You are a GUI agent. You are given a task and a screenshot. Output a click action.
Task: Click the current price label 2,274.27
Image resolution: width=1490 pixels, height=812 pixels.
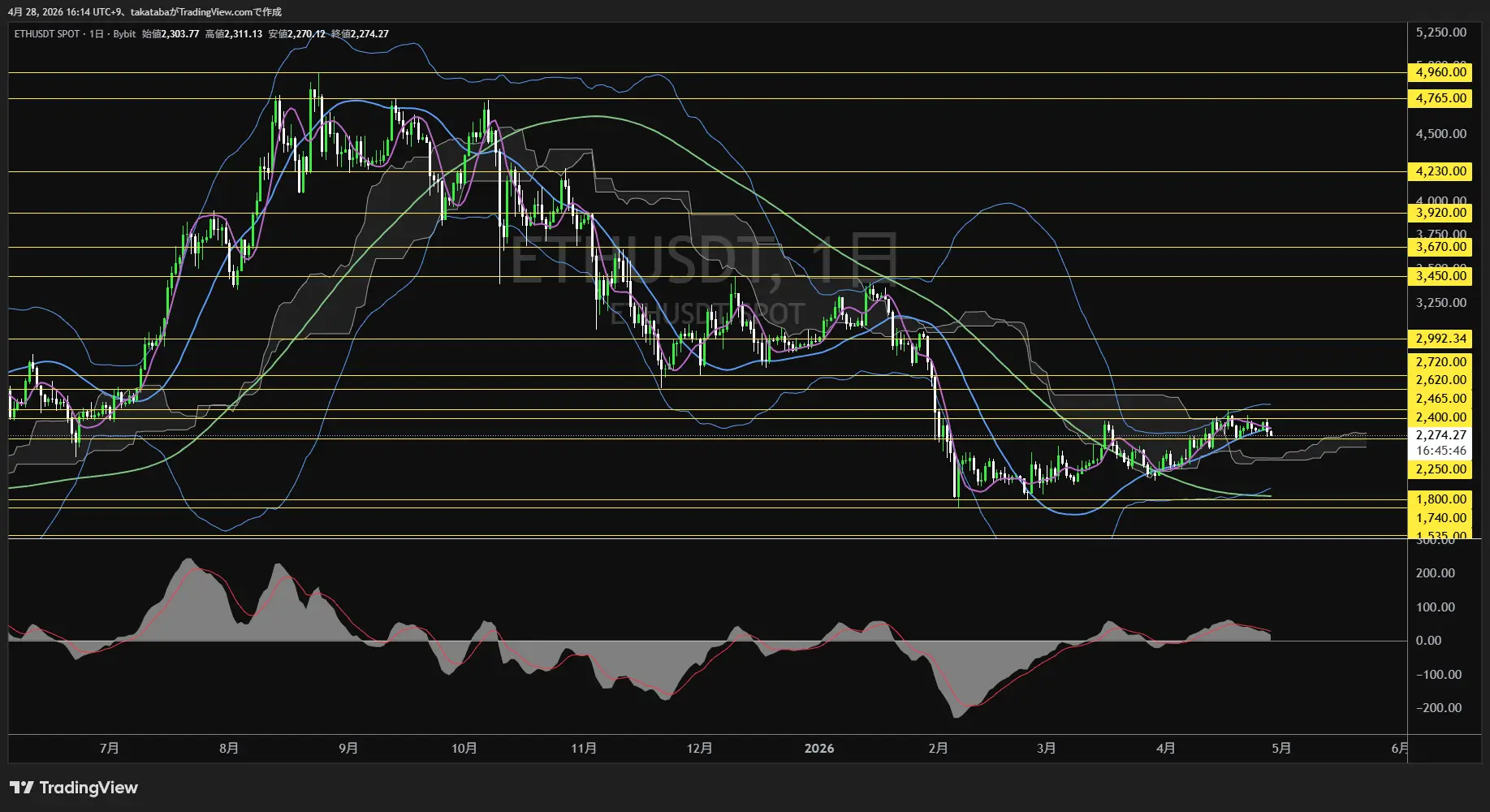coord(1440,435)
